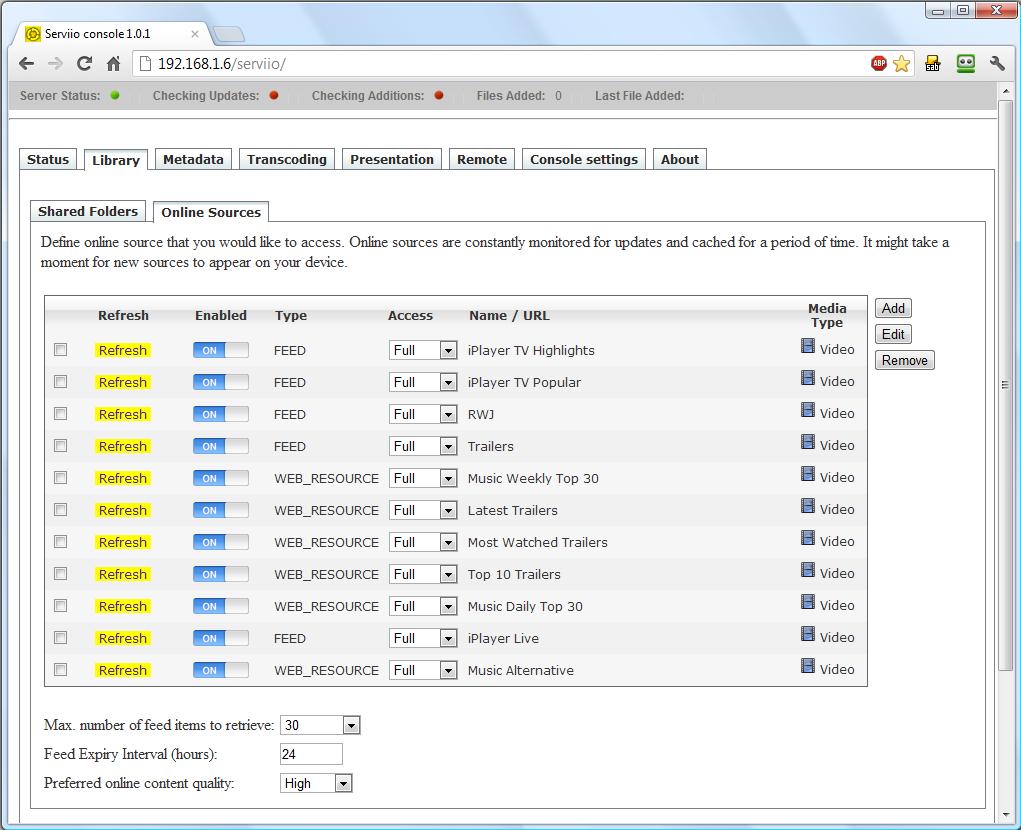Screen dimensions: 1021x830
Task: Click the film icon for iPlayer TV Highlights
Action: coord(808,346)
